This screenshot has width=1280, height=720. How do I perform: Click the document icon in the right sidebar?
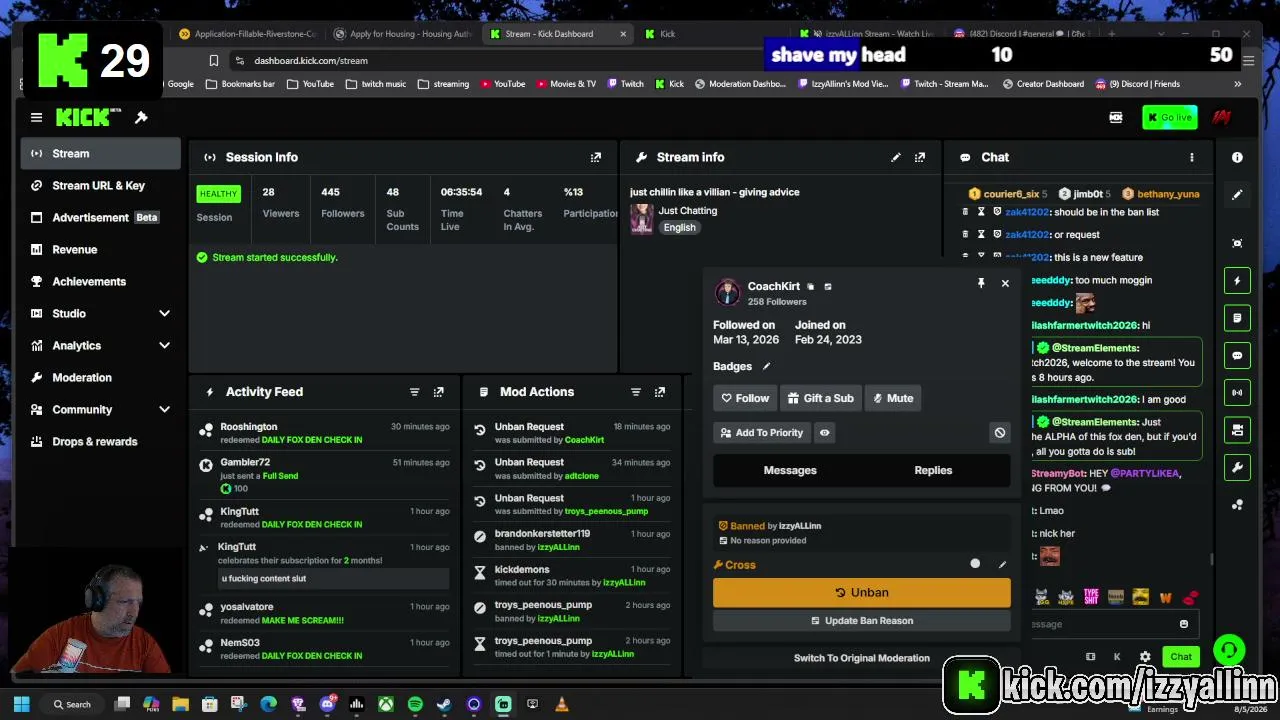point(1237,318)
